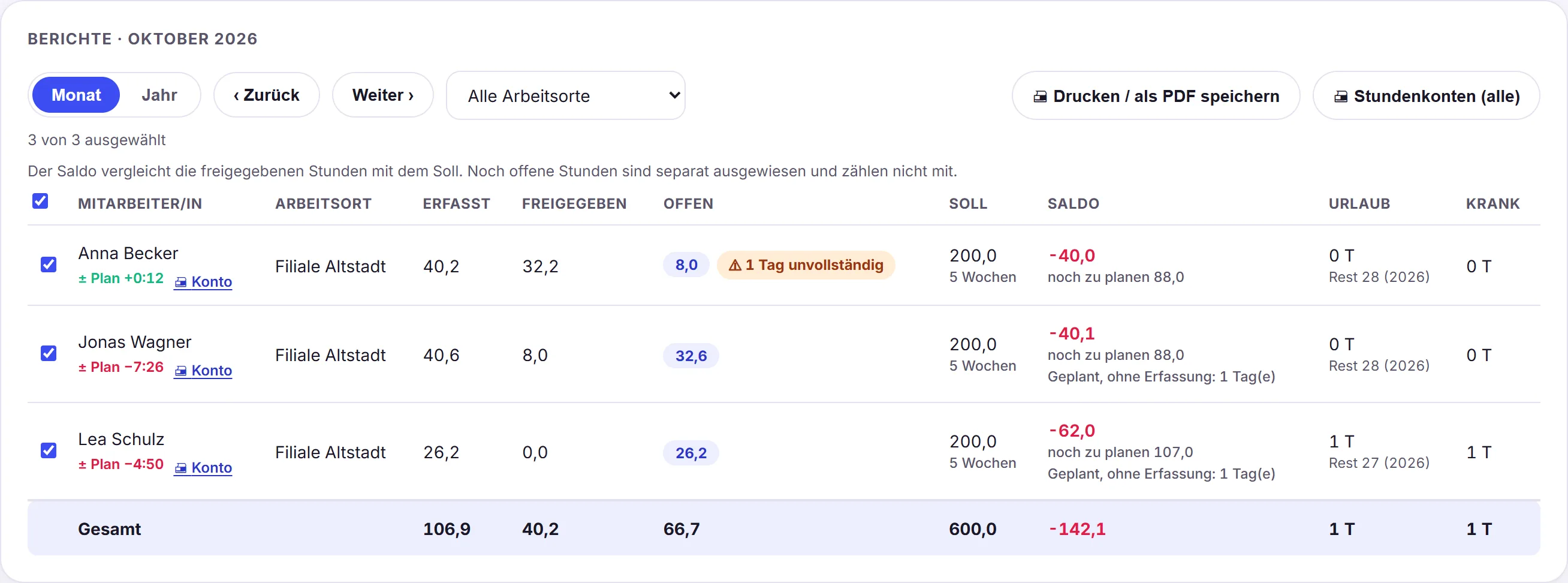The image size is (1568, 583).
Task: Click Lea Schulz's open hours badge 26,2
Action: click(x=691, y=453)
